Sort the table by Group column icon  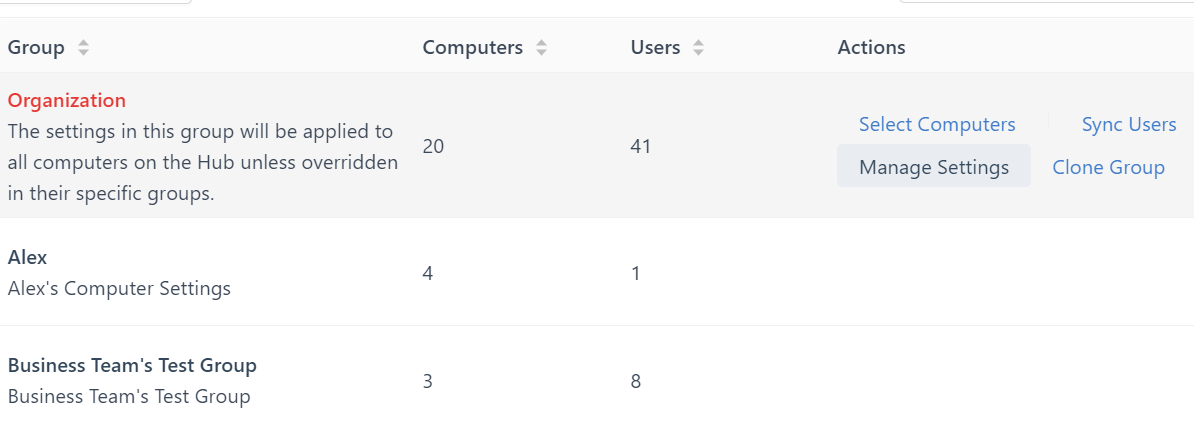[x=83, y=48]
